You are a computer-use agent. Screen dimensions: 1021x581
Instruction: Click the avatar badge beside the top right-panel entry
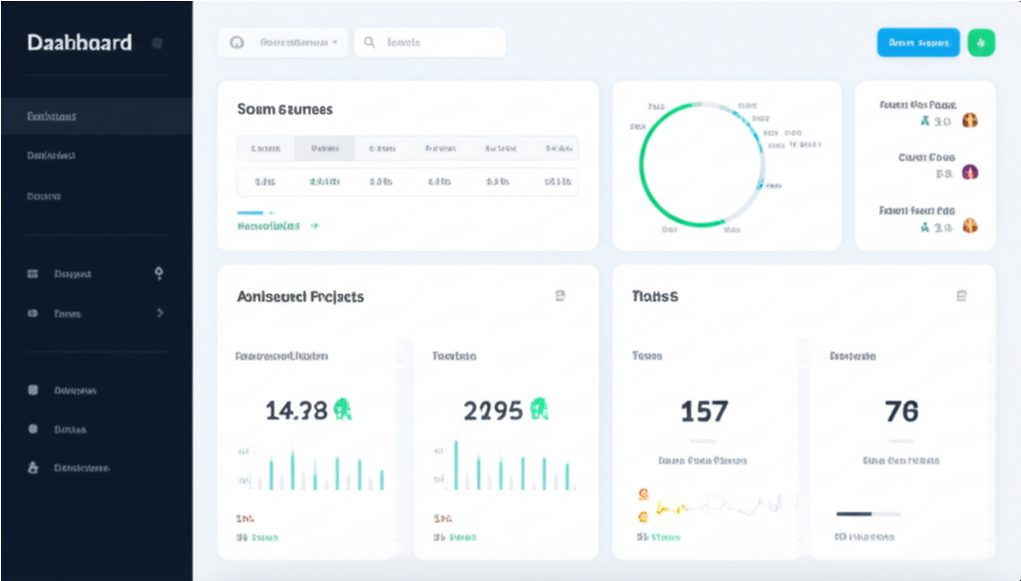pos(969,120)
